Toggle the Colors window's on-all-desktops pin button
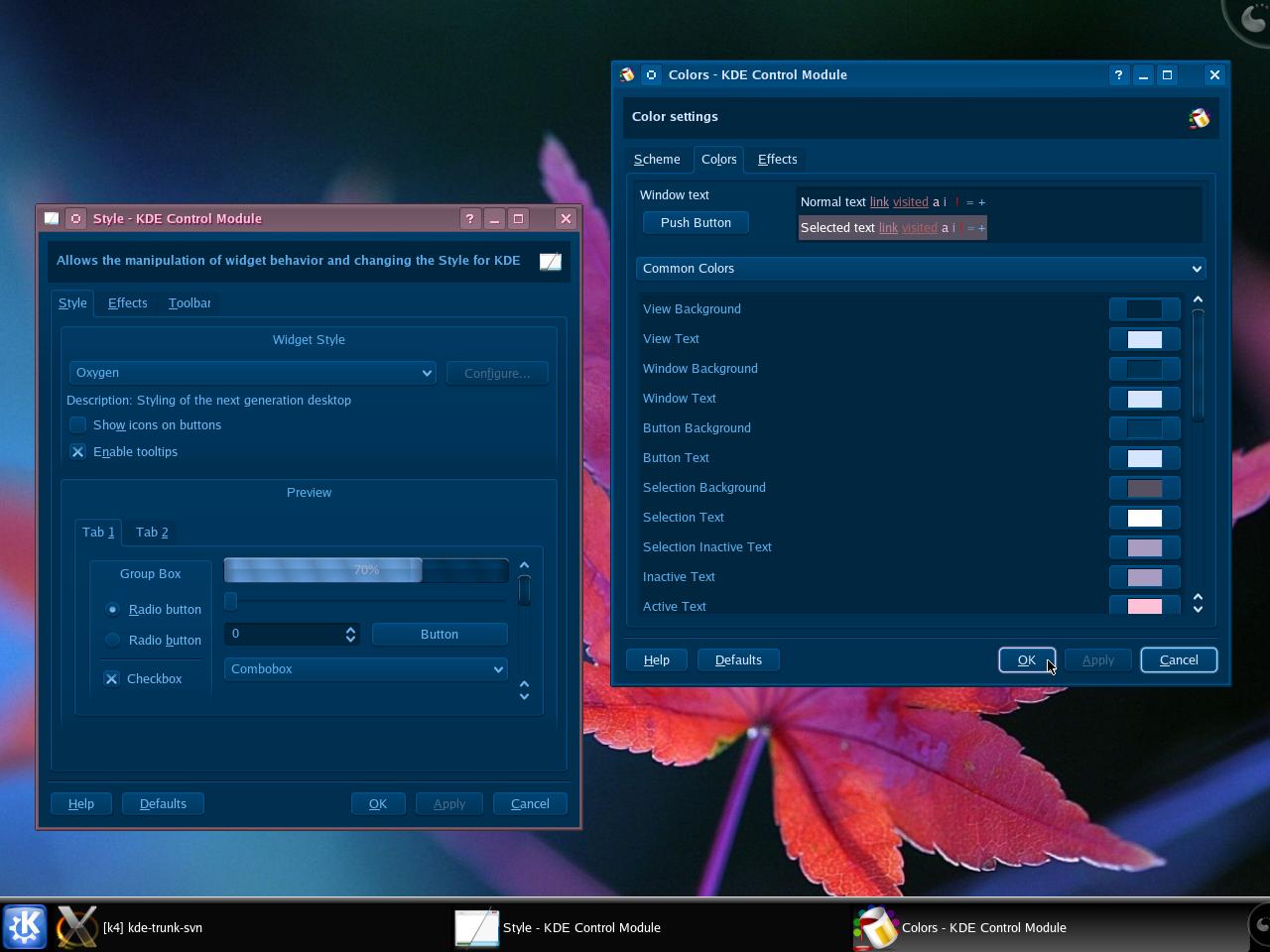 point(651,74)
